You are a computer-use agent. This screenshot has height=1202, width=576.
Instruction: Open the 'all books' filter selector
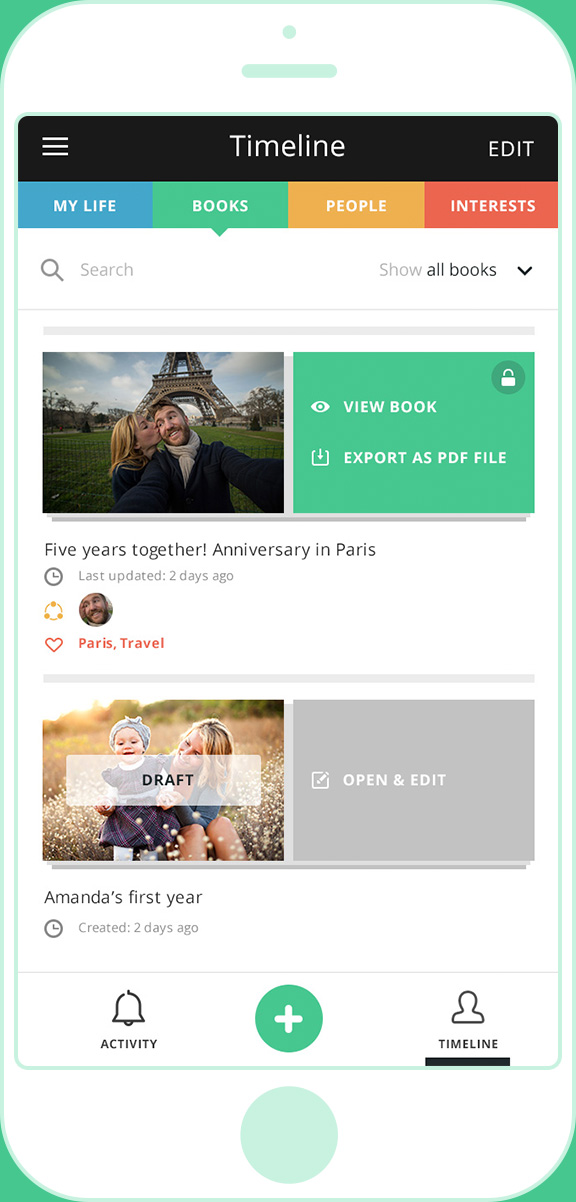[x=462, y=270]
